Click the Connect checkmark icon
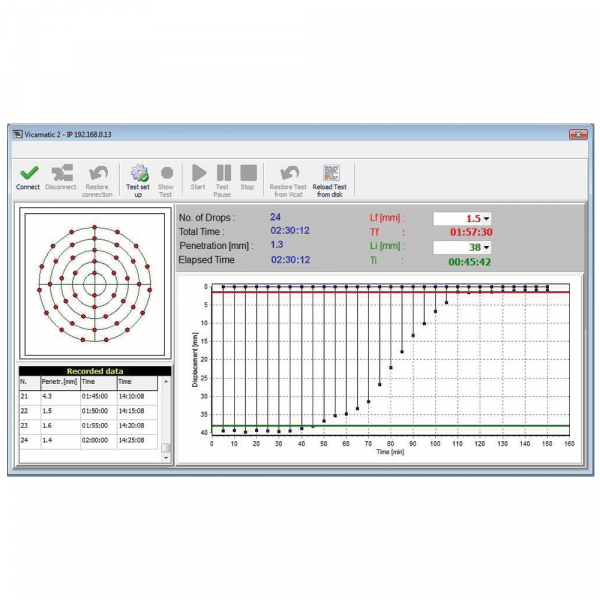The width and height of the screenshot is (600, 600). (28, 173)
